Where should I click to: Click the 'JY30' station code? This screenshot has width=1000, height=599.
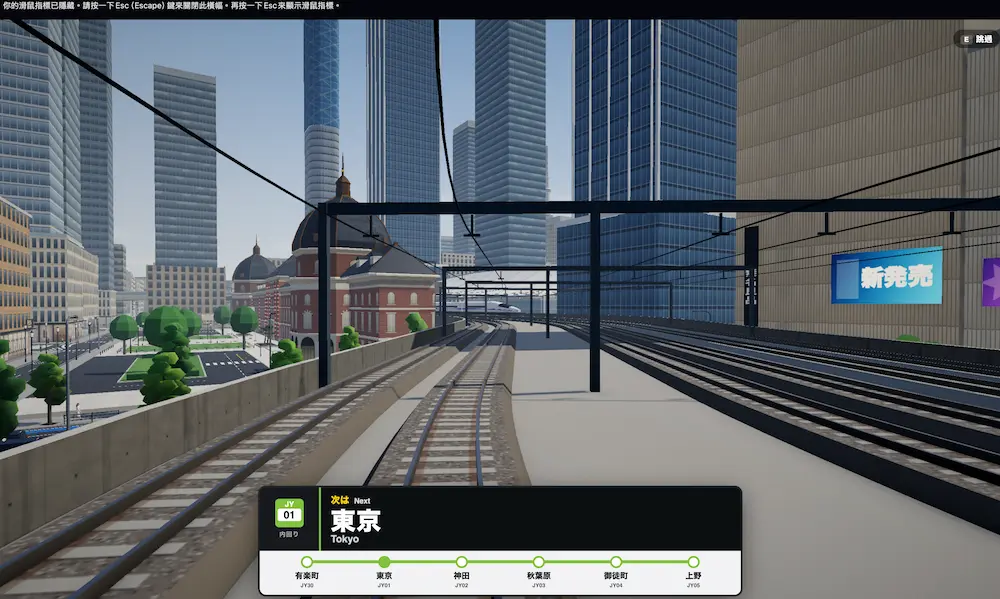[307, 585]
